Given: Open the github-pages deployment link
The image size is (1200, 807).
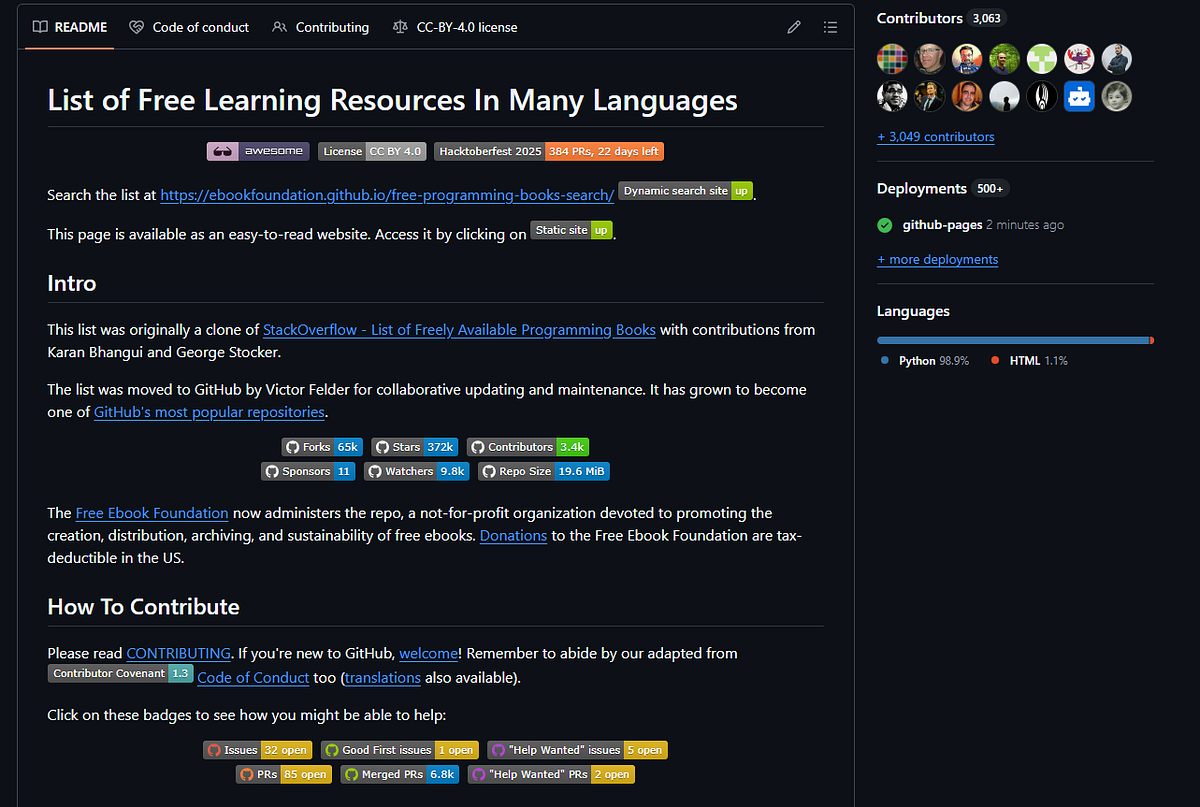Looking at the screenshot, I should click(942, 225).
